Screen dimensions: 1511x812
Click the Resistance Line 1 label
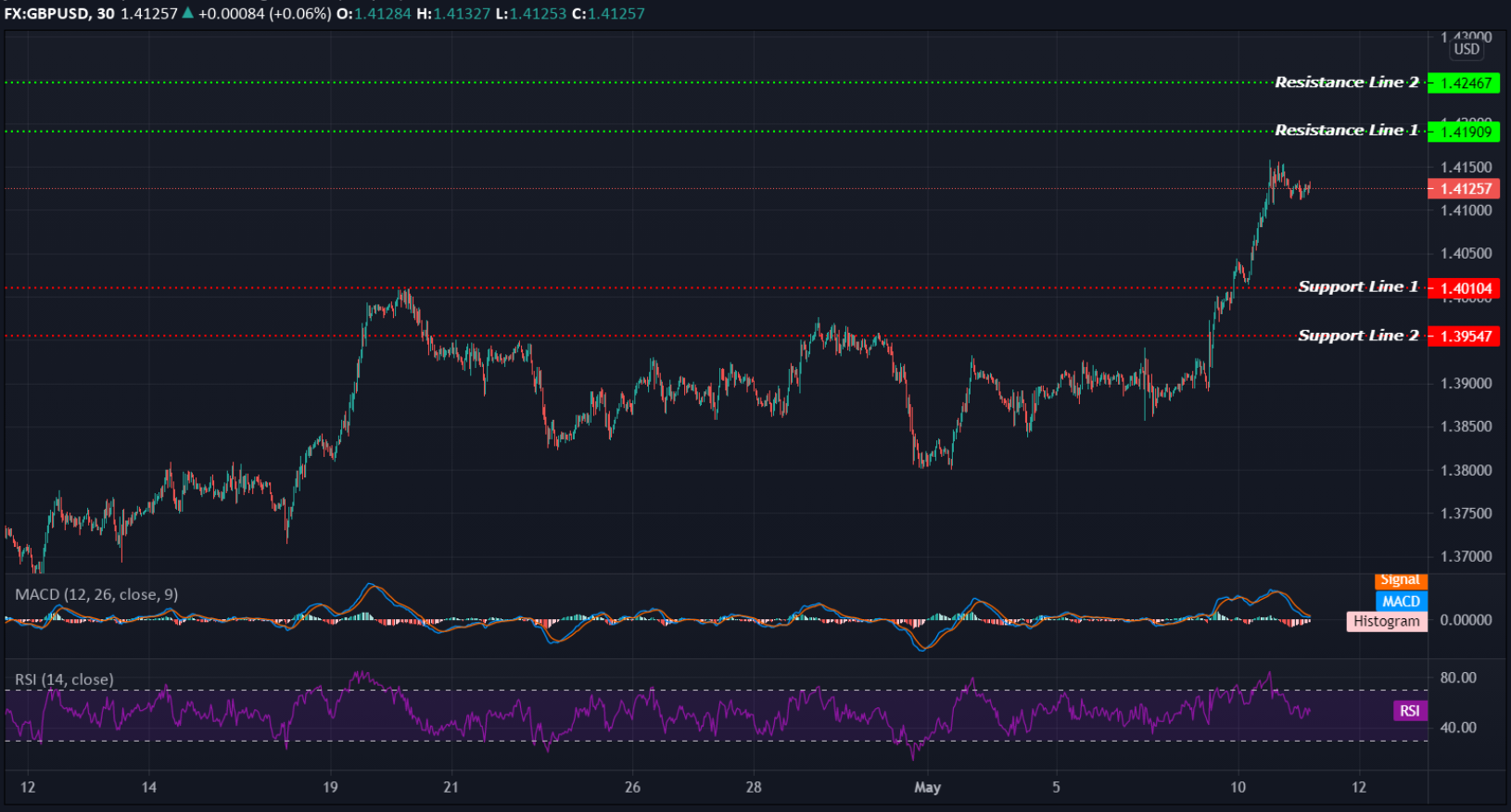click(x=1346, y=131)
